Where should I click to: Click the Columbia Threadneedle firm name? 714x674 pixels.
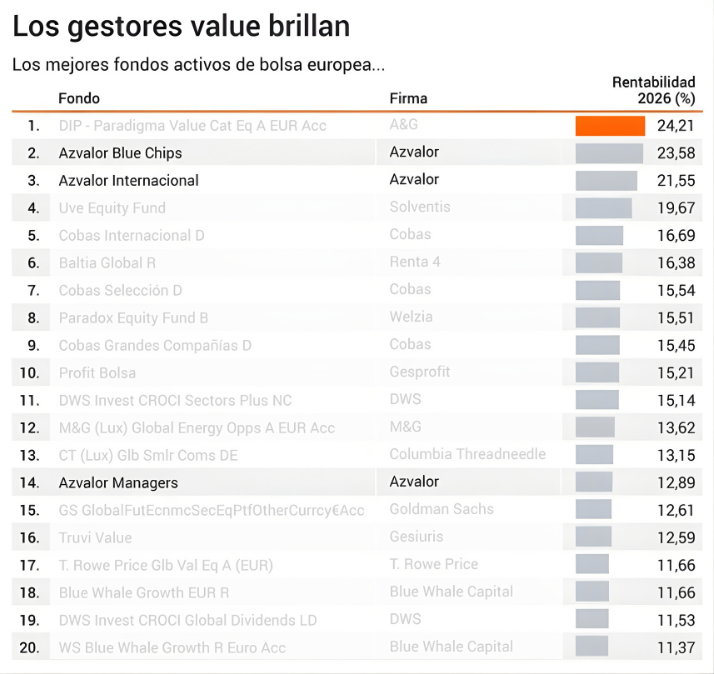467,454
